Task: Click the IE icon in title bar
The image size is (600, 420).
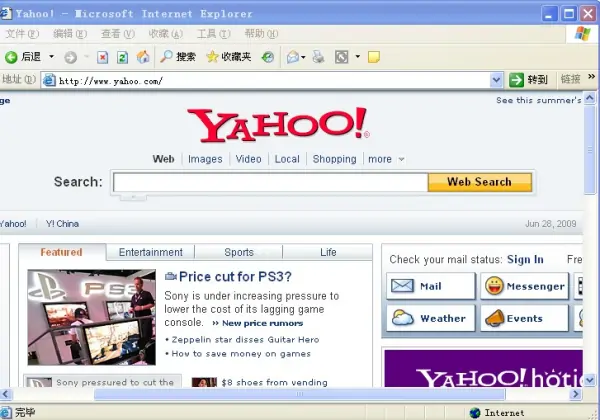Action: coord(6,13)
